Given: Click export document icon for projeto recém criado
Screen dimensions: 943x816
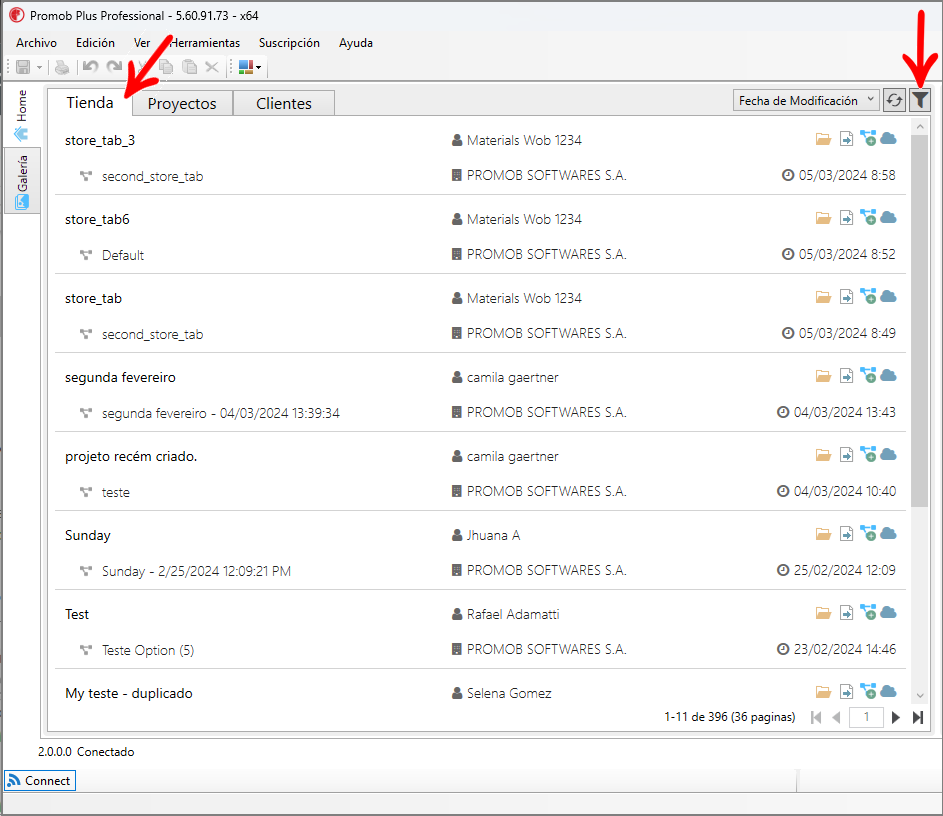Looking at the screenshot, I should point(846,455).
